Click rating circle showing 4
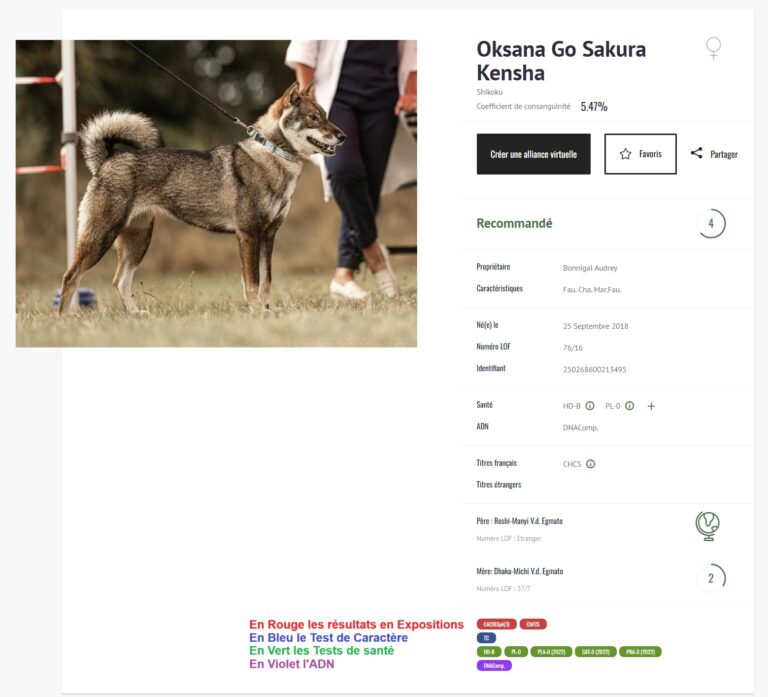 711,223
